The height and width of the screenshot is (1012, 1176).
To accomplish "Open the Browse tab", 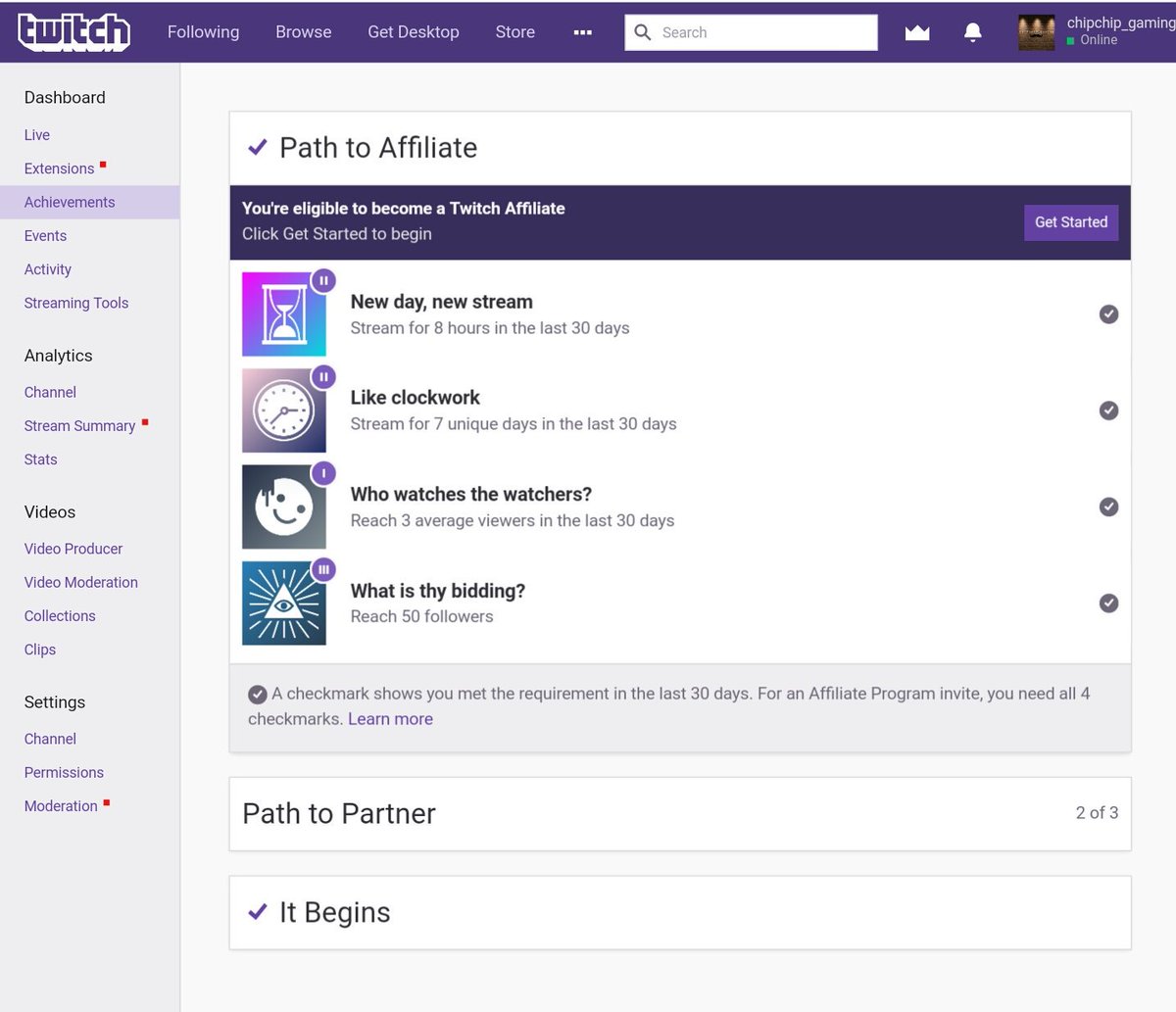I will (x=304, y=32).
